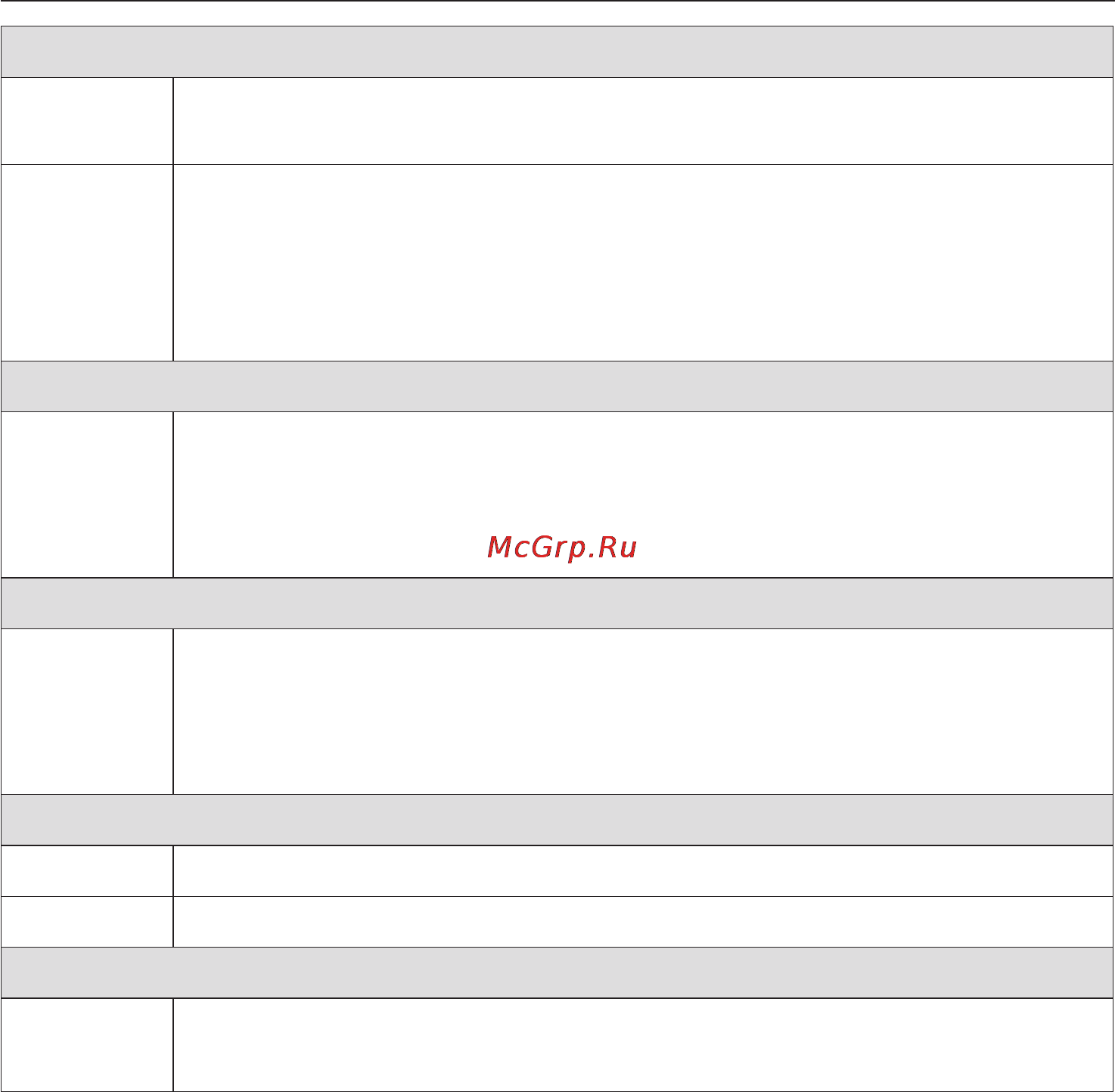This screenshot has width=1115, height=1092.
Task: Click narrow label cell under first gray header
Action: [x=87, y=121]
